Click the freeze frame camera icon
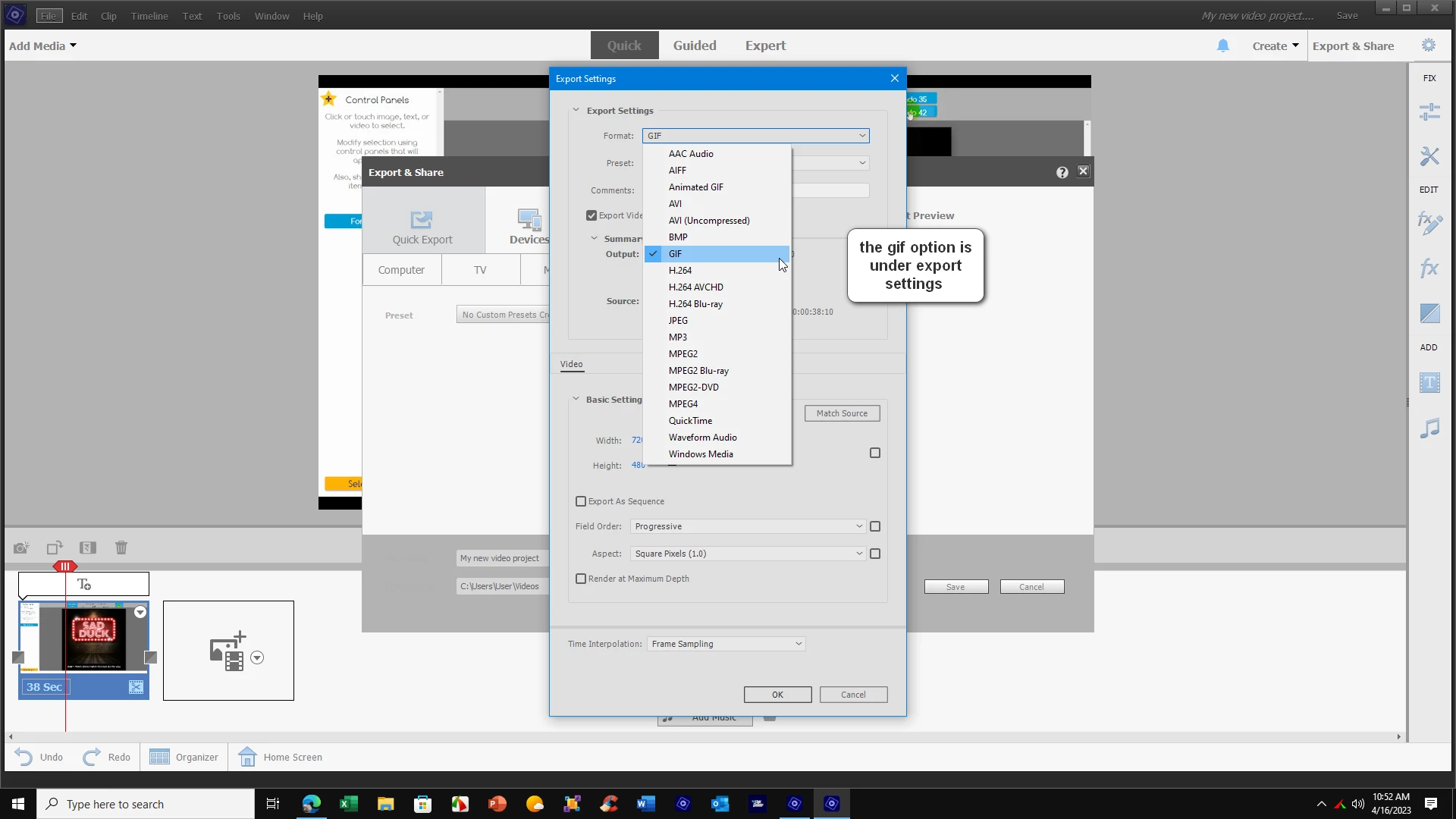1456x819 pixels. pos(21,548)
